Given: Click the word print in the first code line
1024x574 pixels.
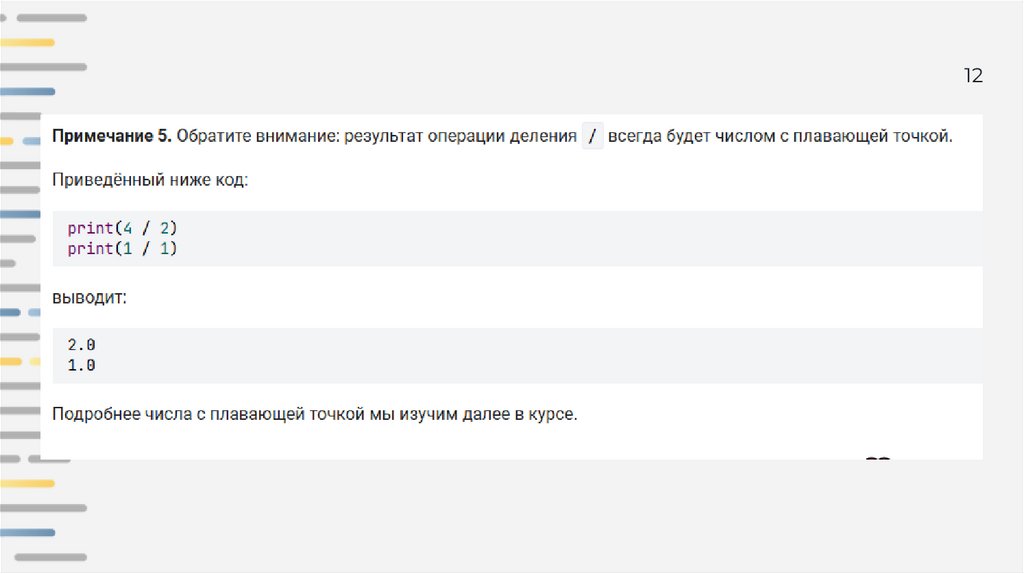Looking at the screenshot, I should coord(90,227).
